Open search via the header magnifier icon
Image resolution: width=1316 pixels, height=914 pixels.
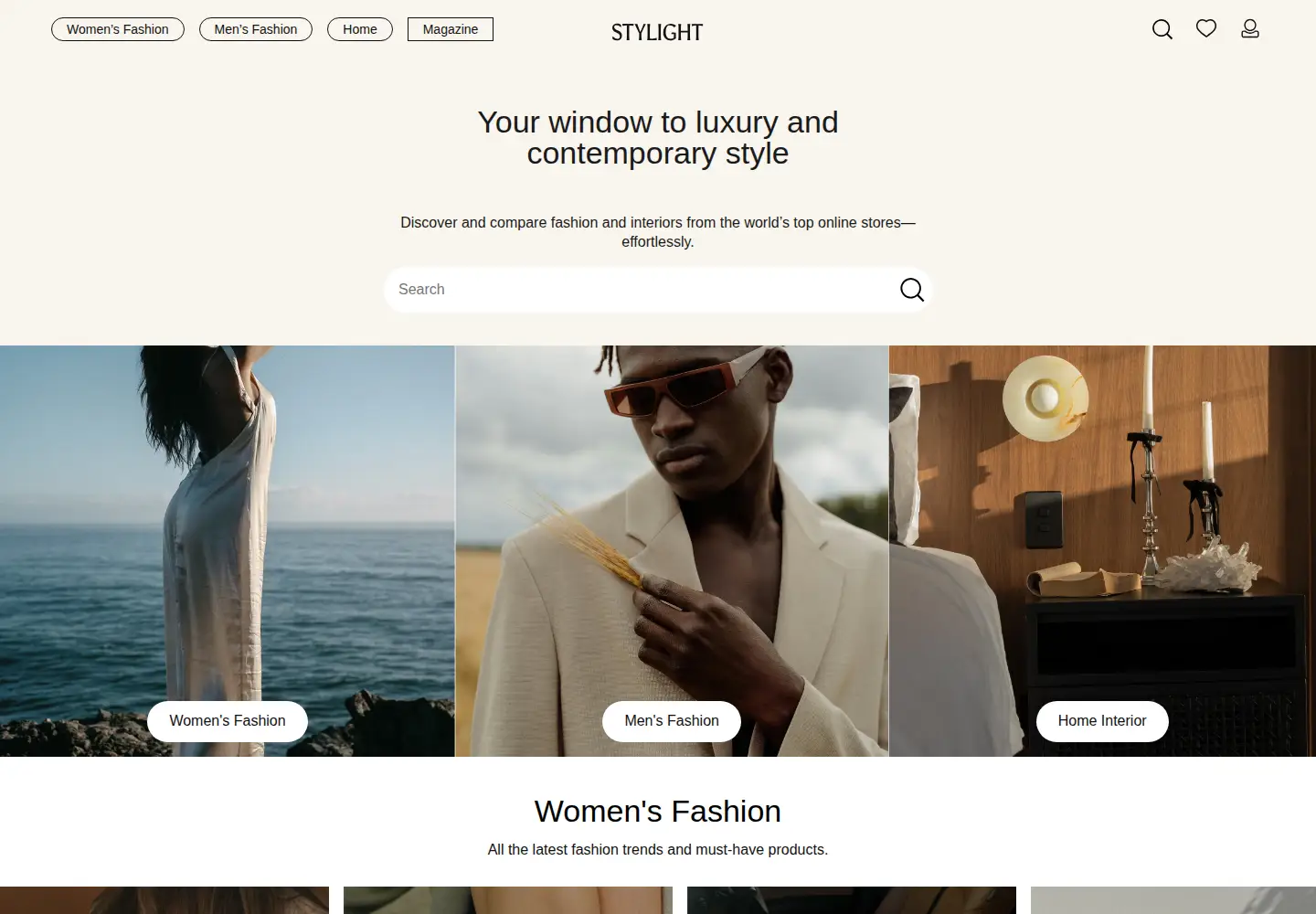coord(1162,29)
